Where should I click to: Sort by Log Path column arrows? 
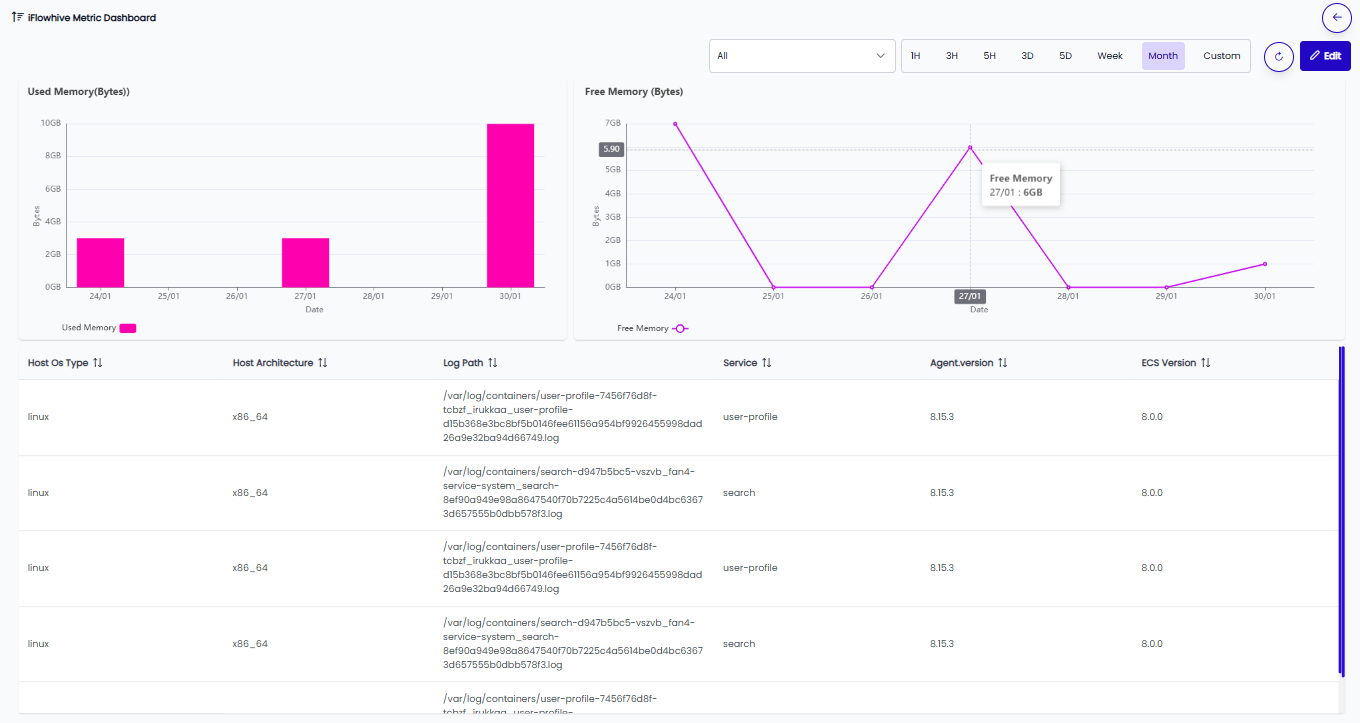[x=493, y=363]
